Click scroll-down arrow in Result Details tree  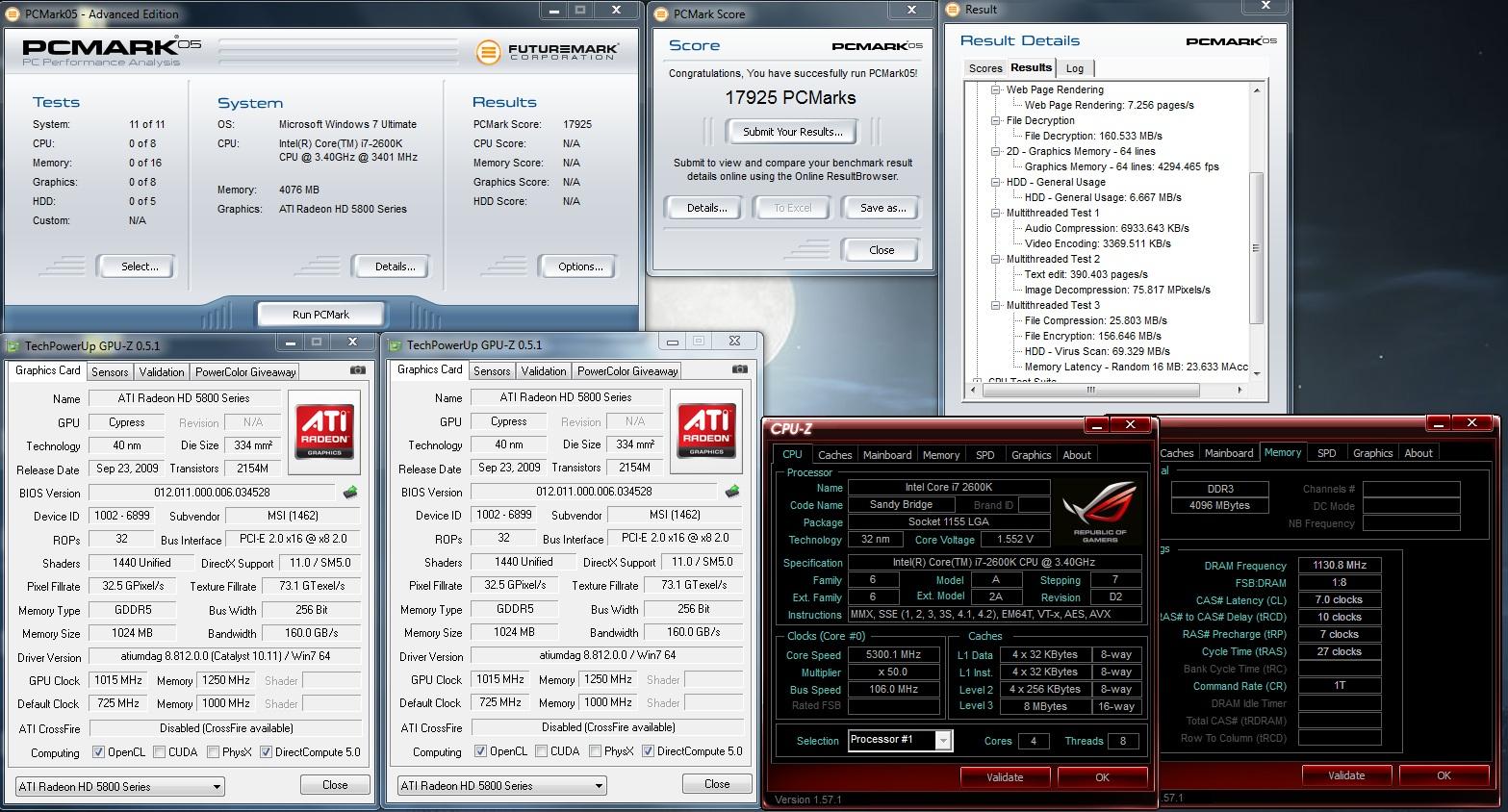click(x=1256, y=374)
